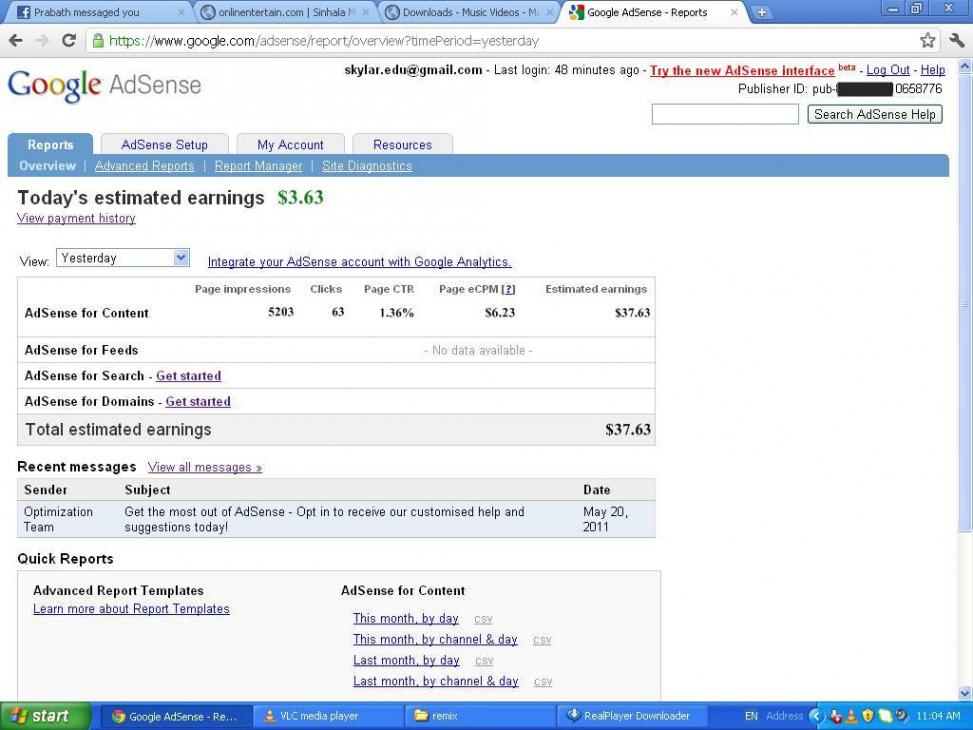Click the Google AdSense logo

[x=104, y=85]
